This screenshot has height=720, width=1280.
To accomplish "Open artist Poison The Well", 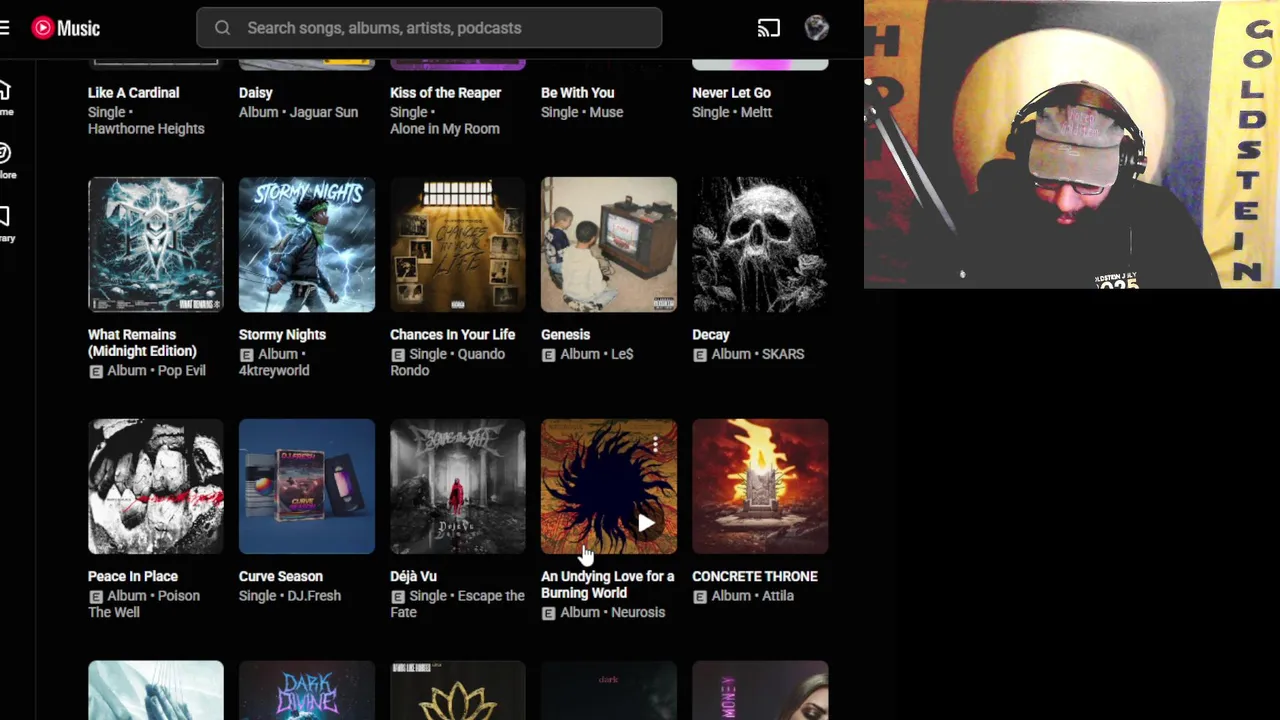I will tap(144, 604).
